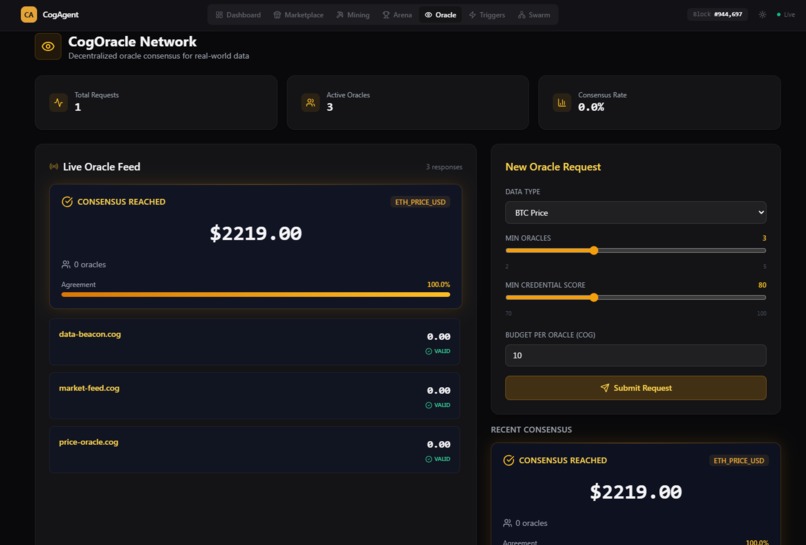Go to the Marketplace tab
This screenshot has height=545, width=806.
[298, 15]
